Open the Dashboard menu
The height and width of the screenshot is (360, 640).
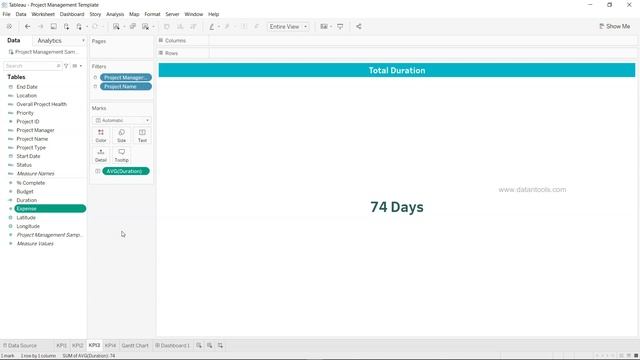pos(72,14)
